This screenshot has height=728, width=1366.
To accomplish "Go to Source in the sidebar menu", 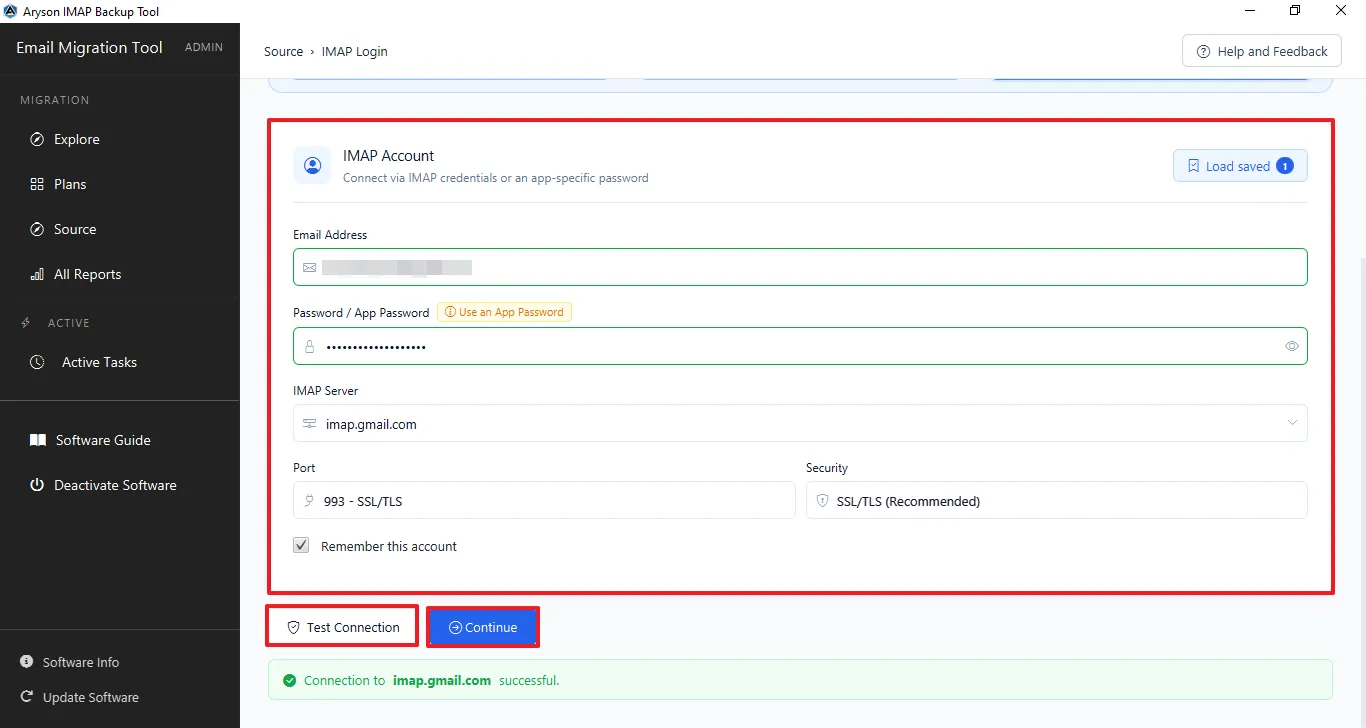I will tap(75, 229).
